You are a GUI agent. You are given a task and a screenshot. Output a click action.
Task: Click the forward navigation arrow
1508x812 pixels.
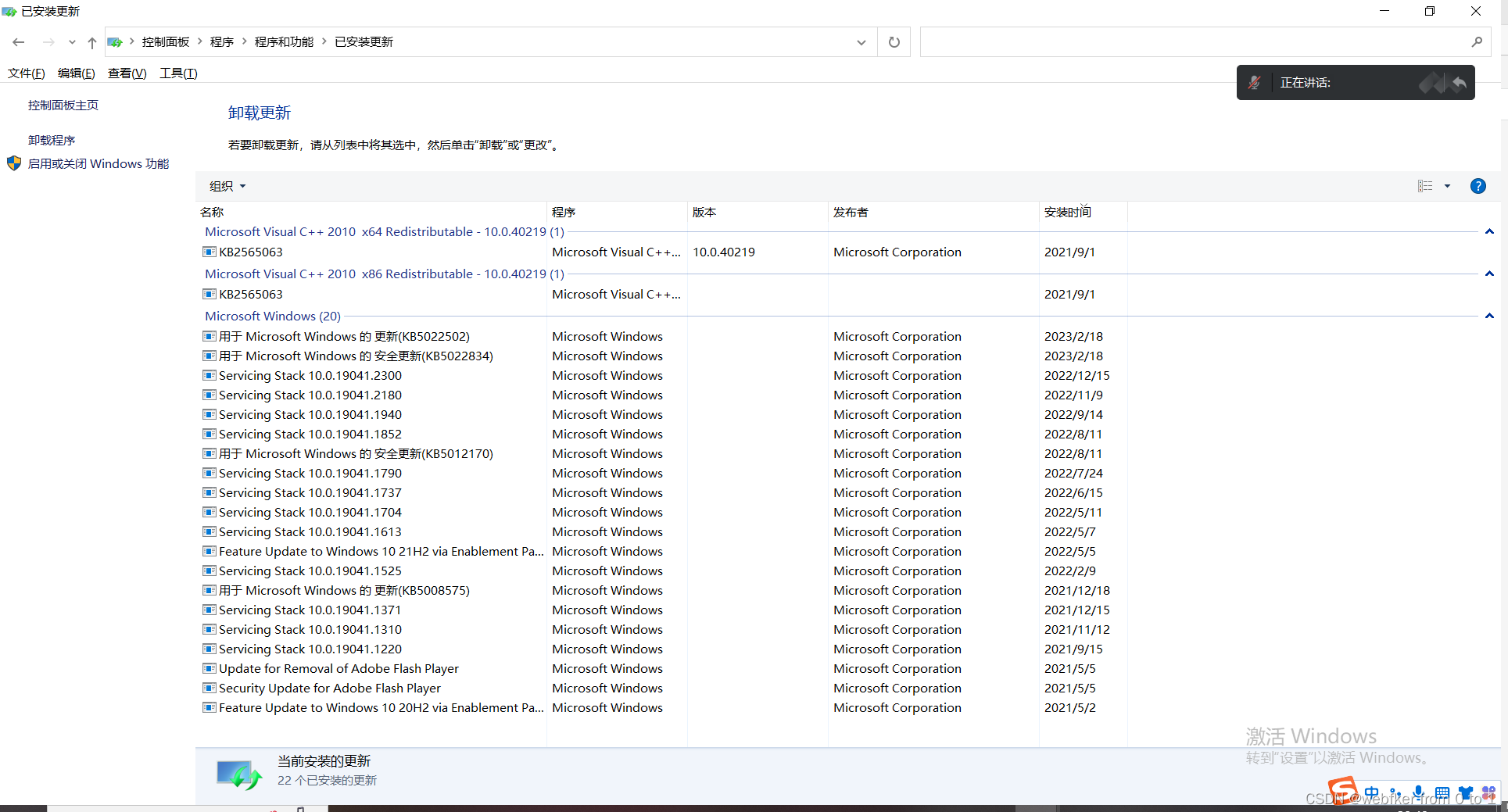coord(48,42)
